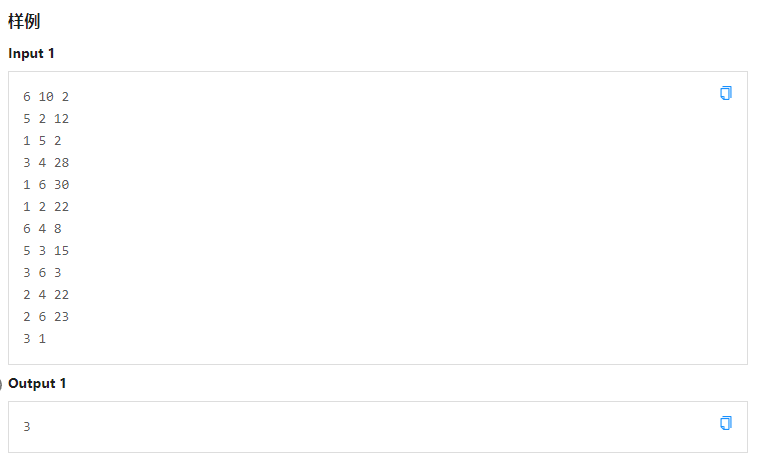Image resolution: width=758 pixels, height=457 pixels.
Task: Copy the Input 1 sample data
Action: (x=726, y=93)
